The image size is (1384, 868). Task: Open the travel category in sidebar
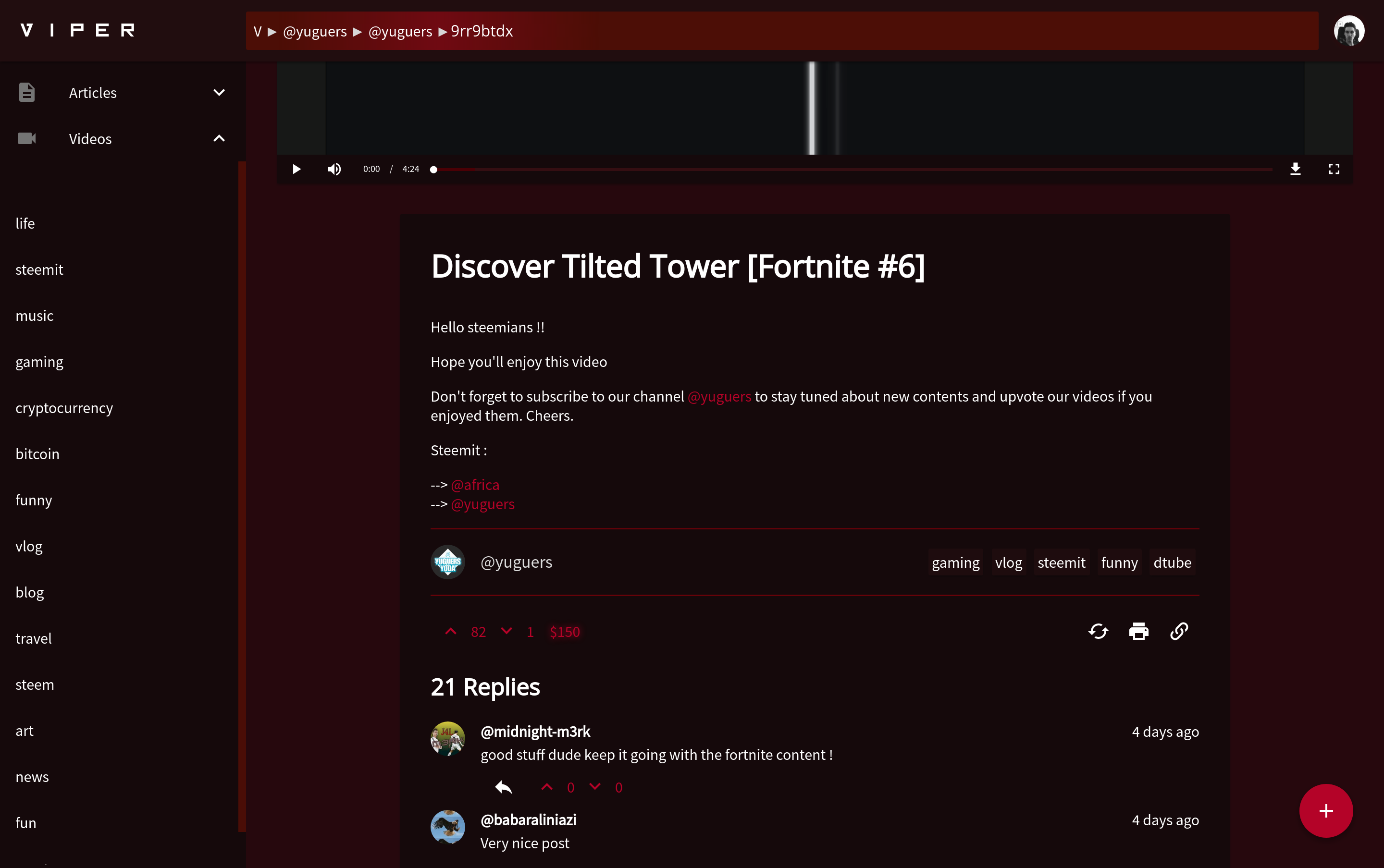[x=34, y=638]
